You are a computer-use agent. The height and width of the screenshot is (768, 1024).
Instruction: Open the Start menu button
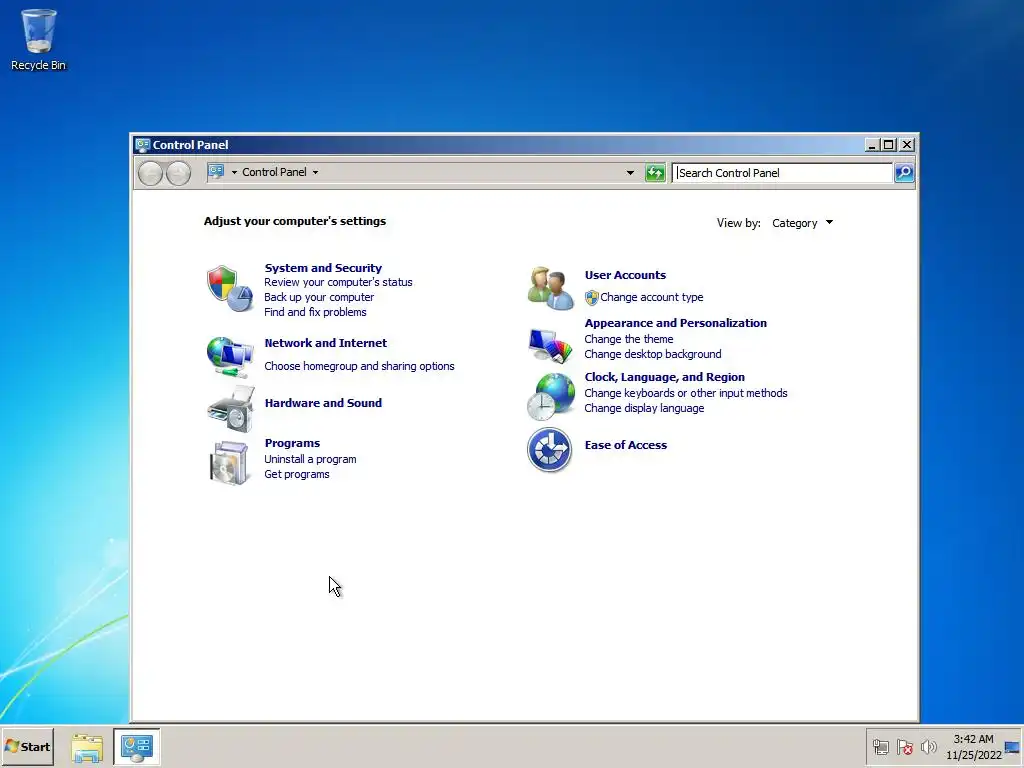point(27,746)
